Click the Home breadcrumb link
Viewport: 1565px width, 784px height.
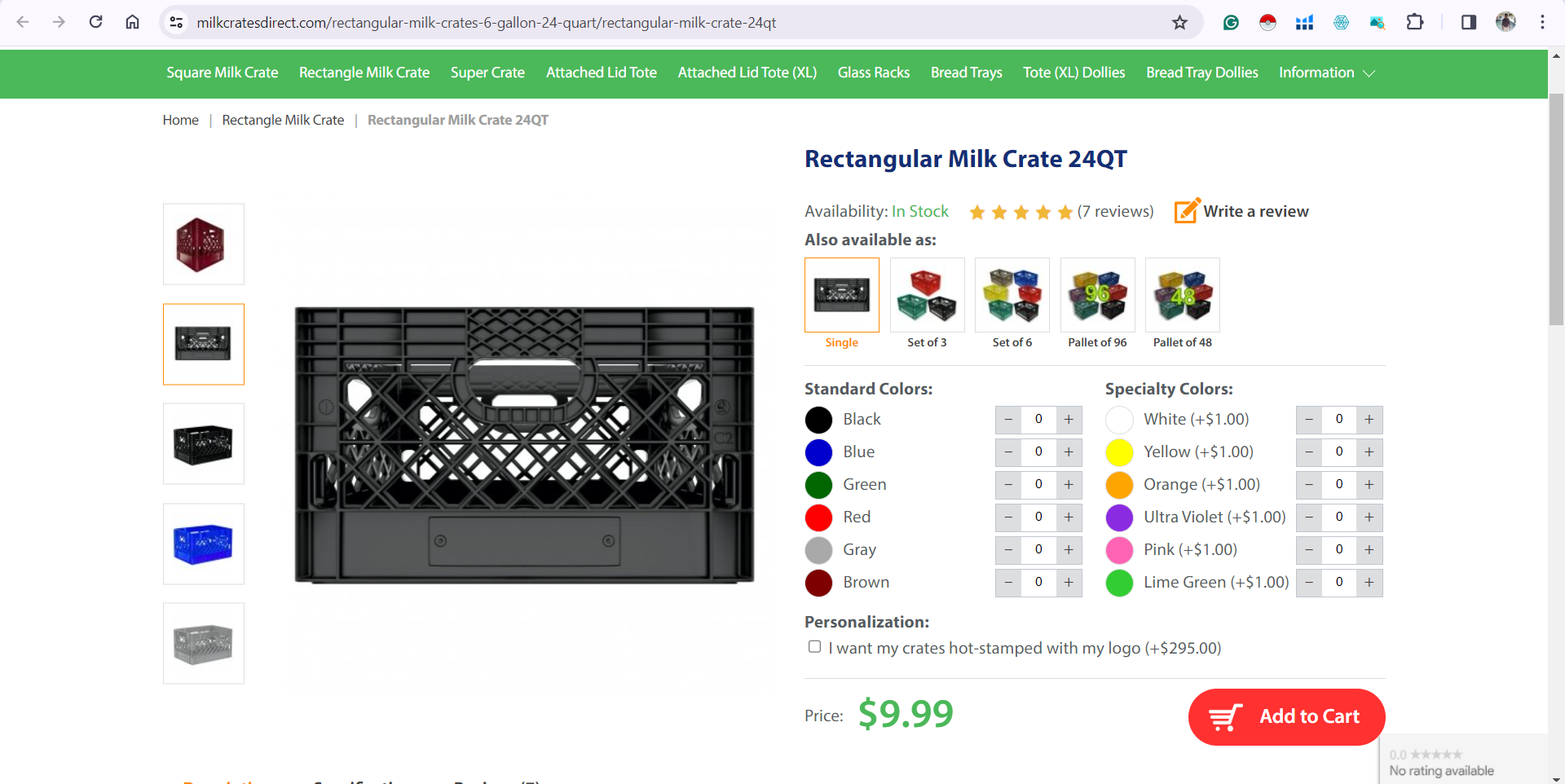point(181,120)
